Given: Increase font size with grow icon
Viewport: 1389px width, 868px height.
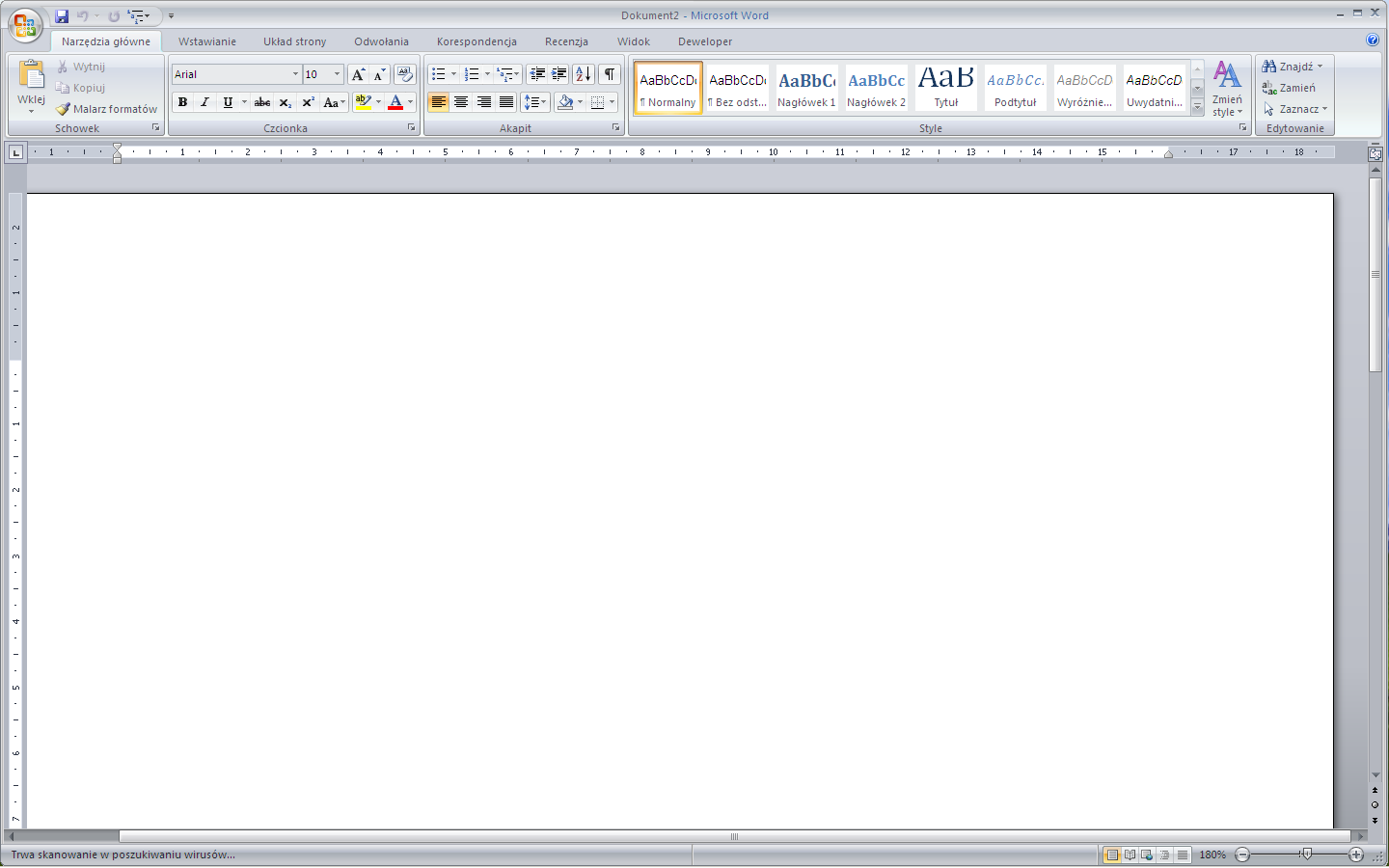Looking at the screenshot, I should coord(358,74).
